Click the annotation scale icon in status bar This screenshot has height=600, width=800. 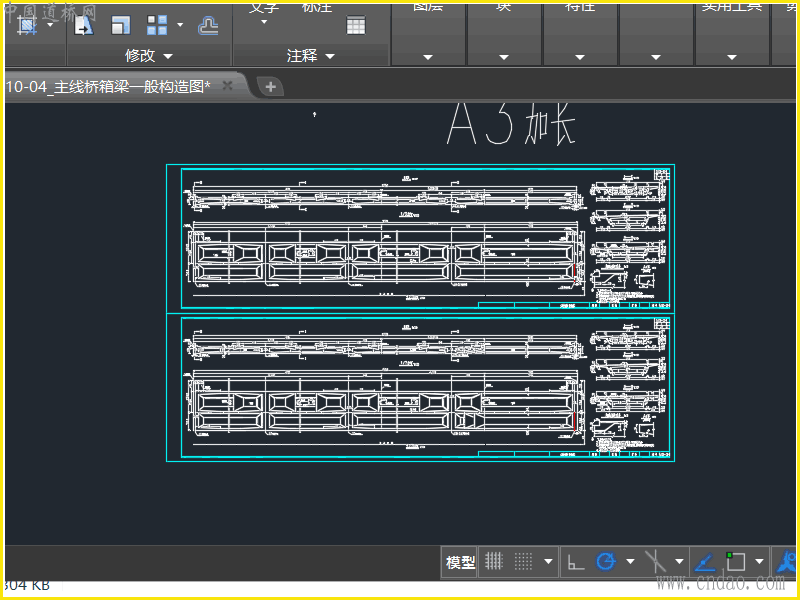pos(786,562)
